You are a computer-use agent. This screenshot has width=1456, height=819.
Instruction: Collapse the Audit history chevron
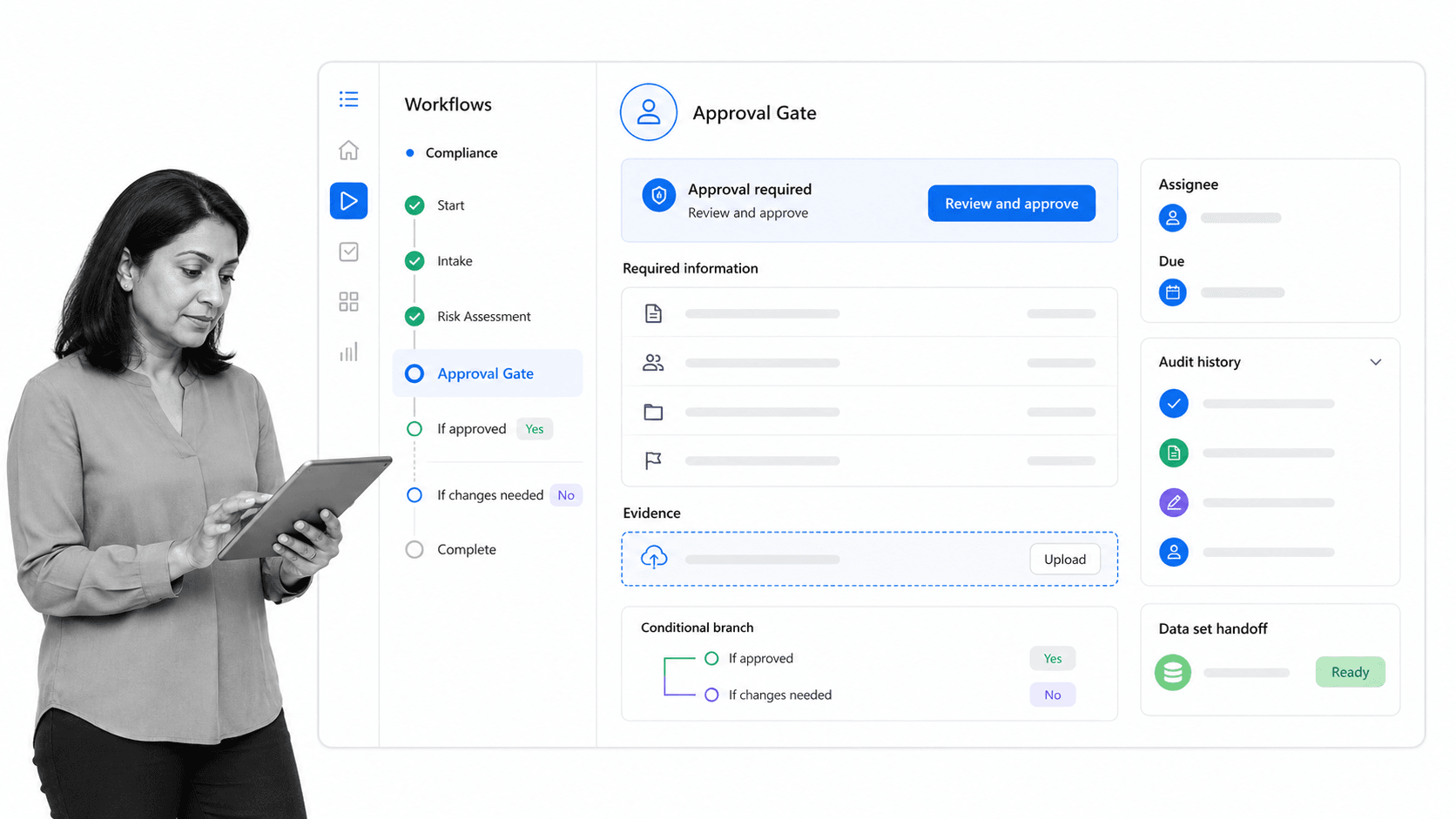pos(1376,362)
